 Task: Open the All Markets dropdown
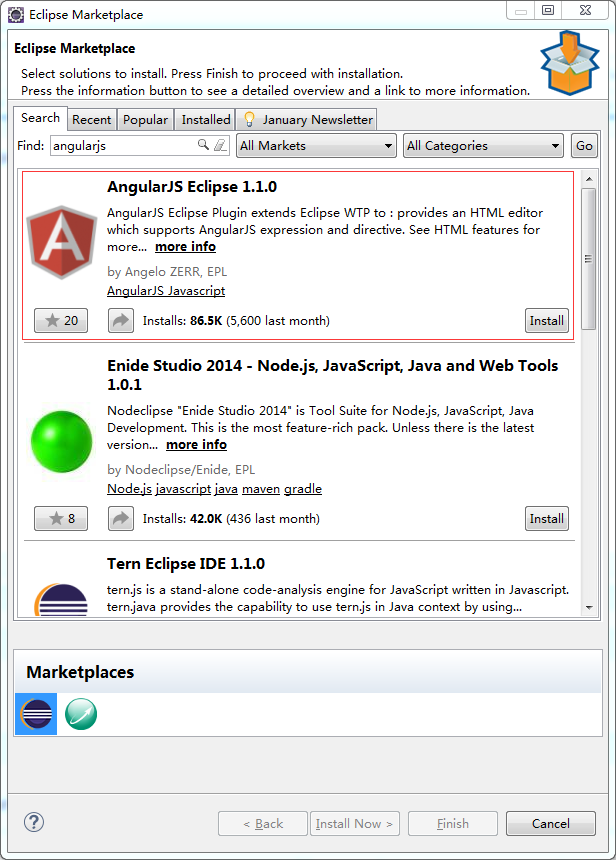tap(317, 146)
